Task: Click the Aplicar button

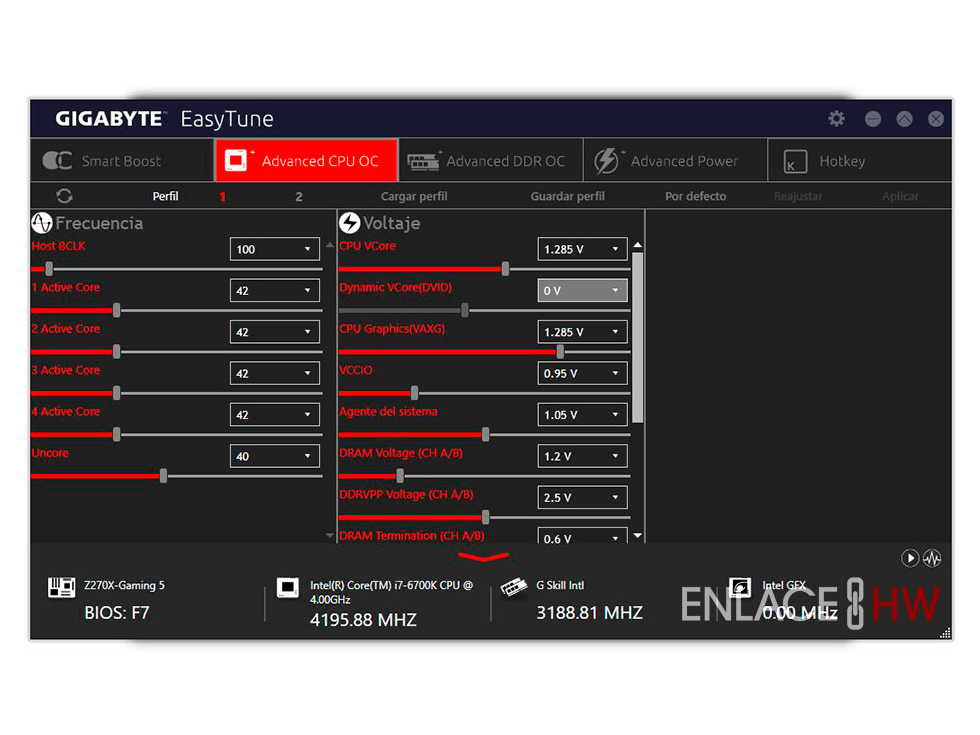Action: [x=900, y=196]
